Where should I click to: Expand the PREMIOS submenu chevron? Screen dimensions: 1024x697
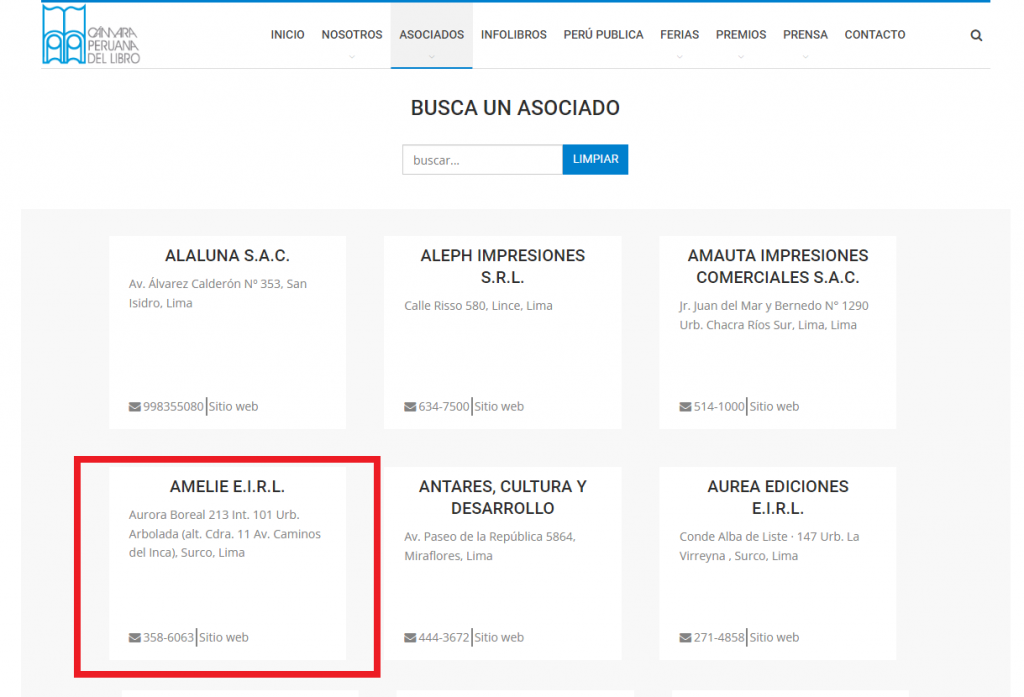tap(741, 57)
